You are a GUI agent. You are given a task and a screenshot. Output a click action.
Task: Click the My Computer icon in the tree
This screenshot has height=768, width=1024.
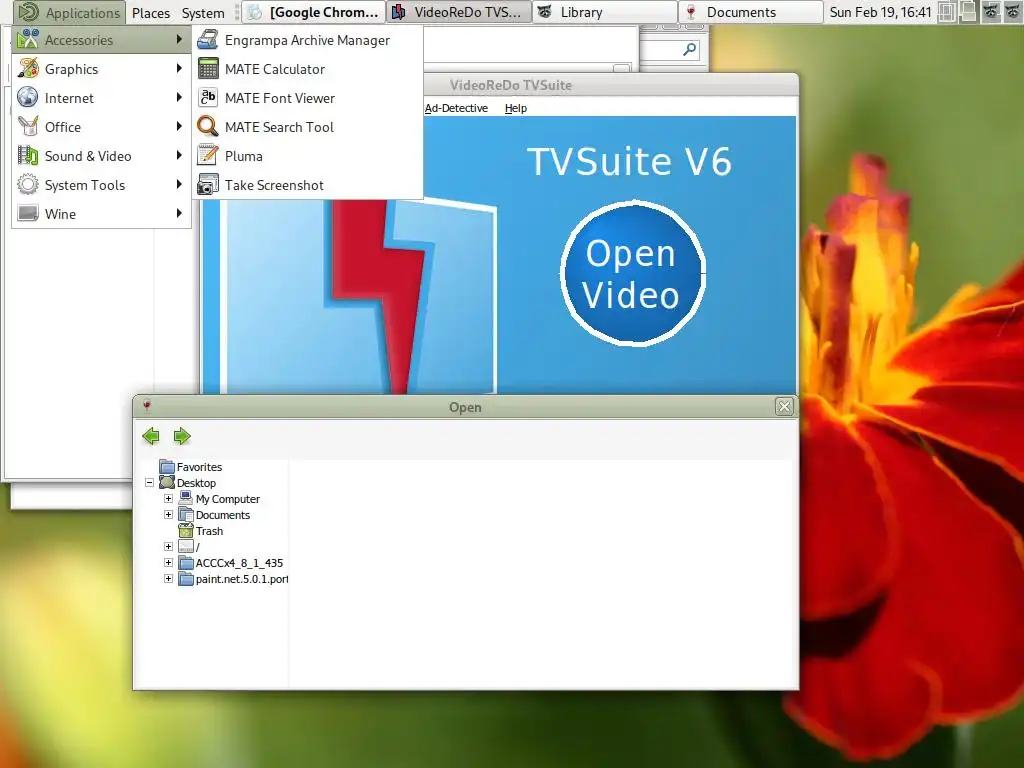[x=185, y=498]
